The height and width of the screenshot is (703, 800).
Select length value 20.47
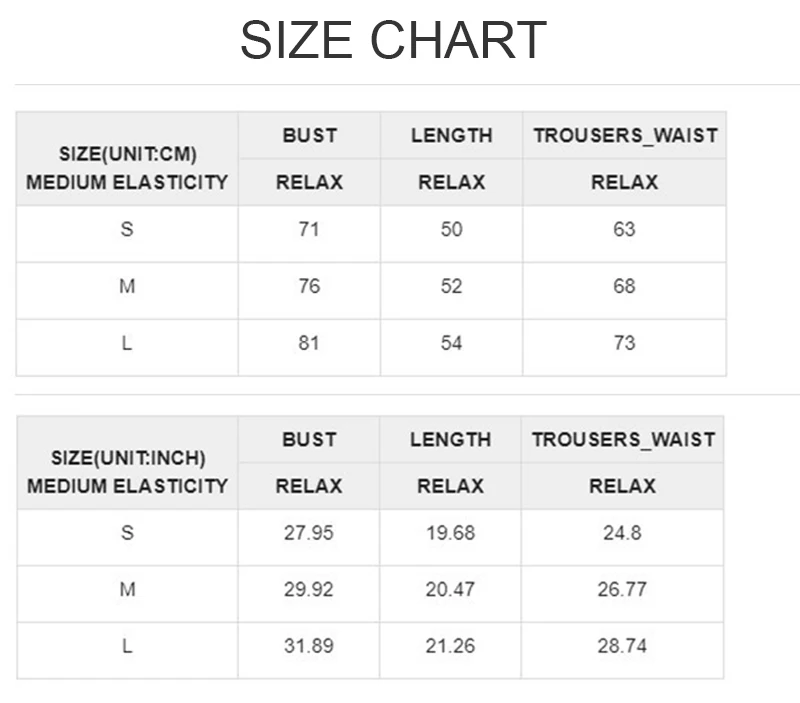[x=451, y=590]
